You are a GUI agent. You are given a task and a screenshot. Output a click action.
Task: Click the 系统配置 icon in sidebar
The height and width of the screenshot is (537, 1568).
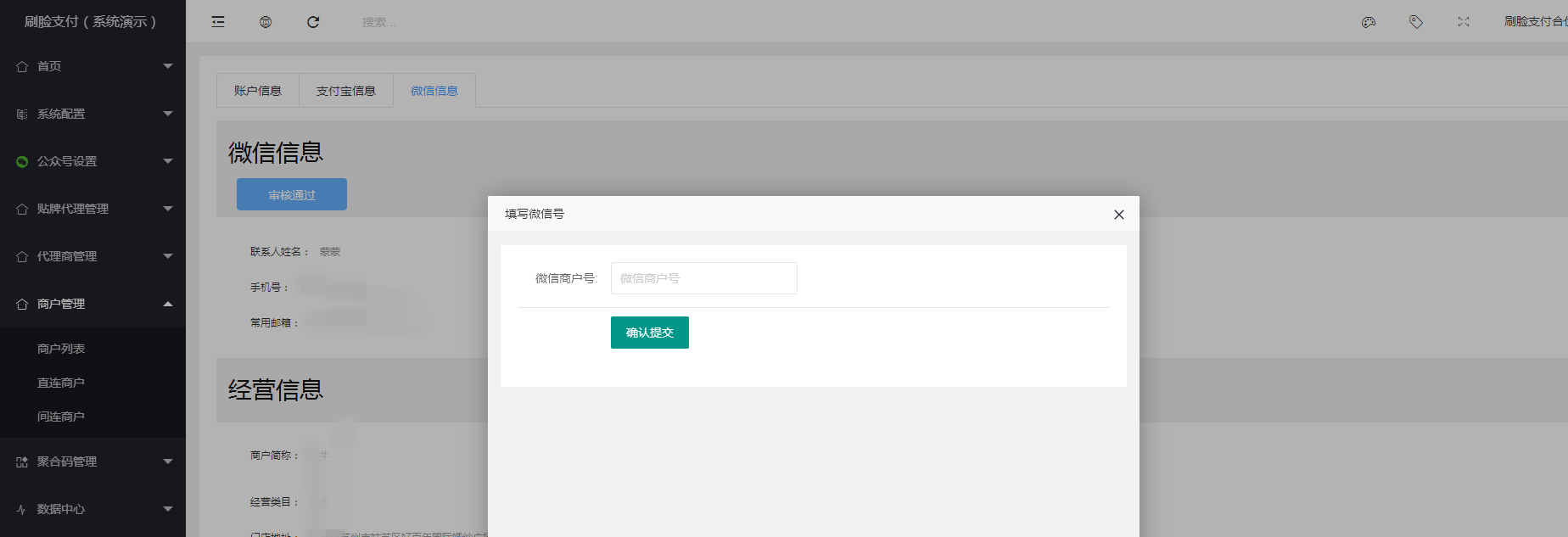[x=22, y=114]
